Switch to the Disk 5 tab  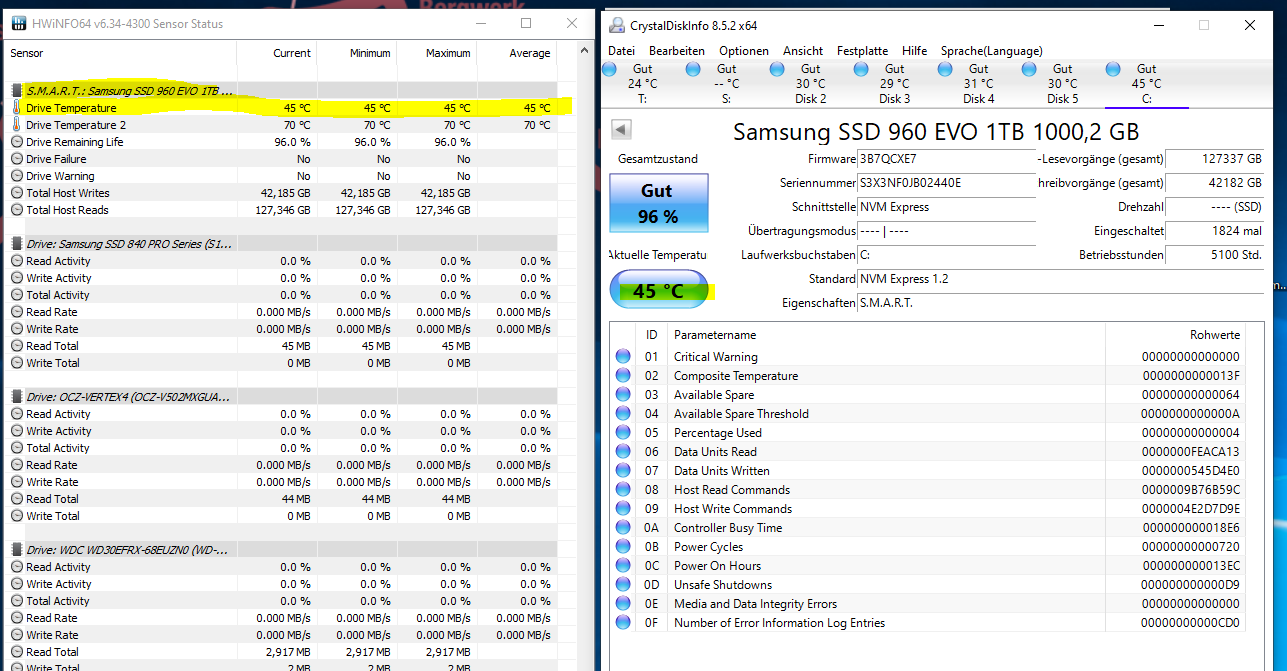pyautogui.click(x=1062, y=84)
